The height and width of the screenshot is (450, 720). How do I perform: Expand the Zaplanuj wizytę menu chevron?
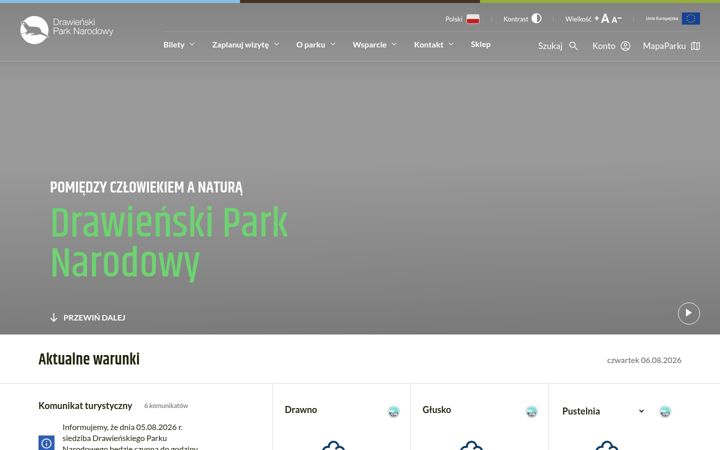point(276,45)
